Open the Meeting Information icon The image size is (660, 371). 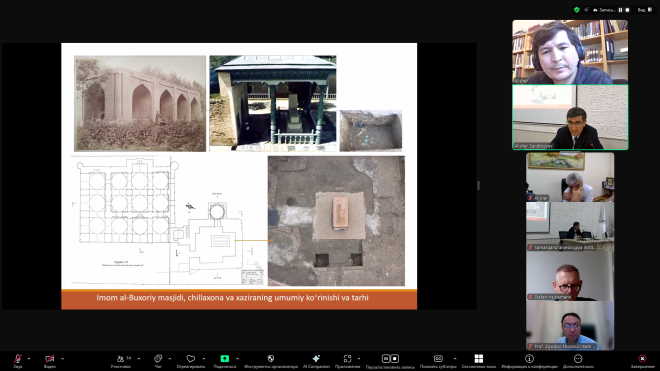(529, 359)
